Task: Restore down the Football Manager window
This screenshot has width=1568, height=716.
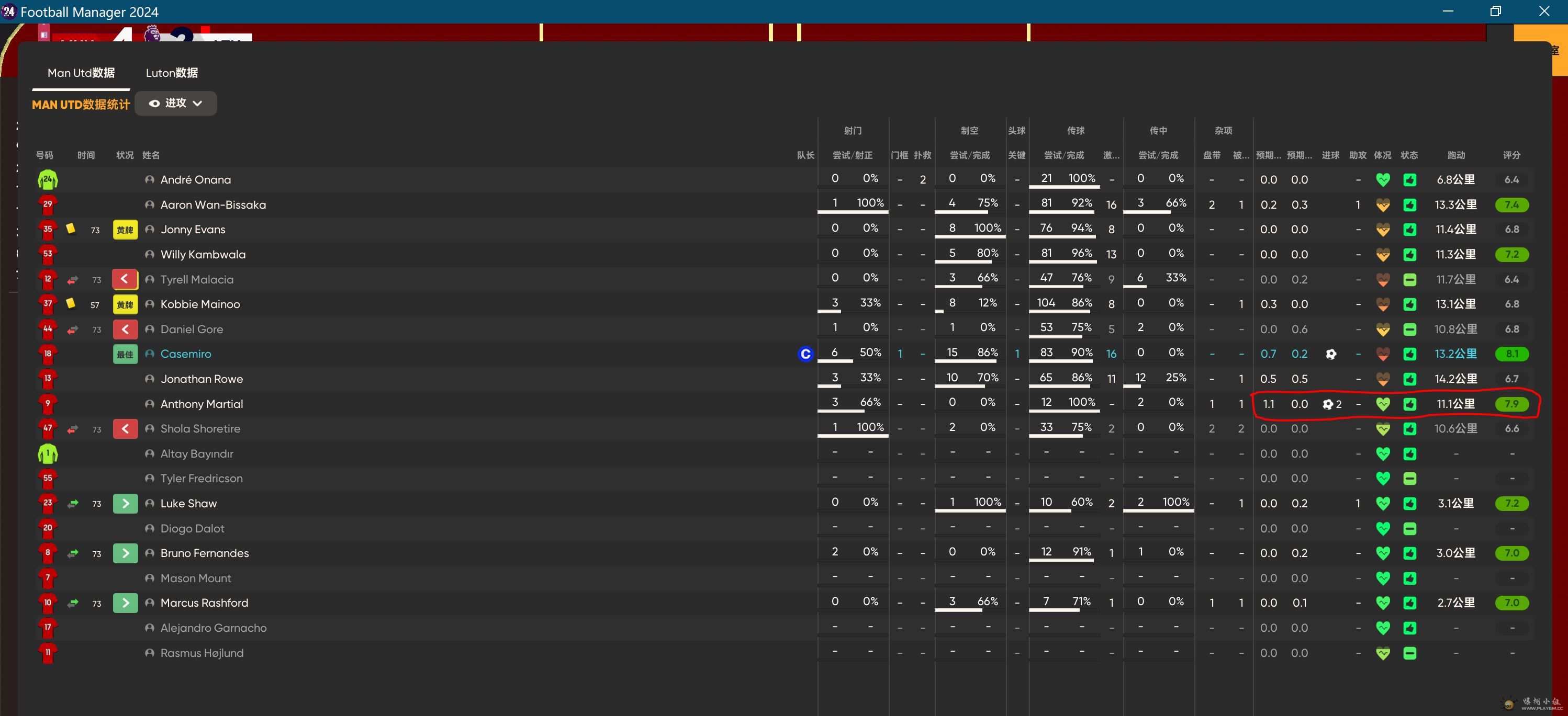Action: click(1495, 11)
